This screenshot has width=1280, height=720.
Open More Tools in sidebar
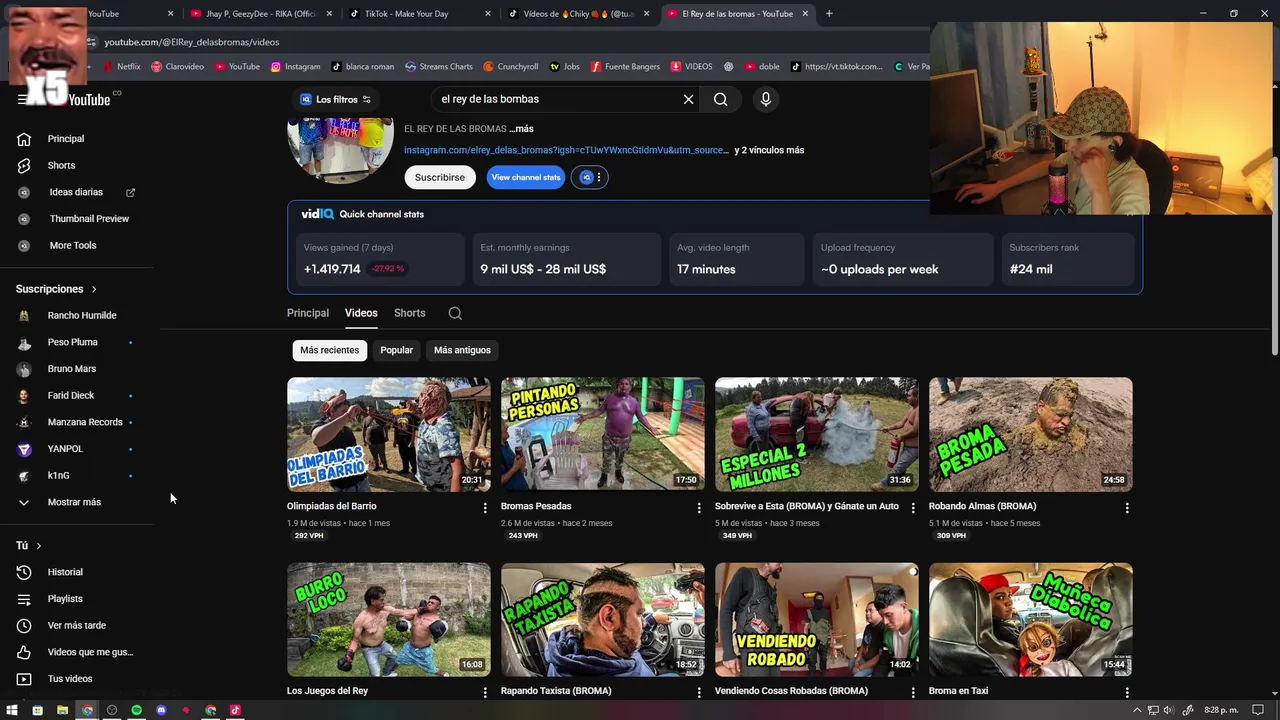[73, 245]
